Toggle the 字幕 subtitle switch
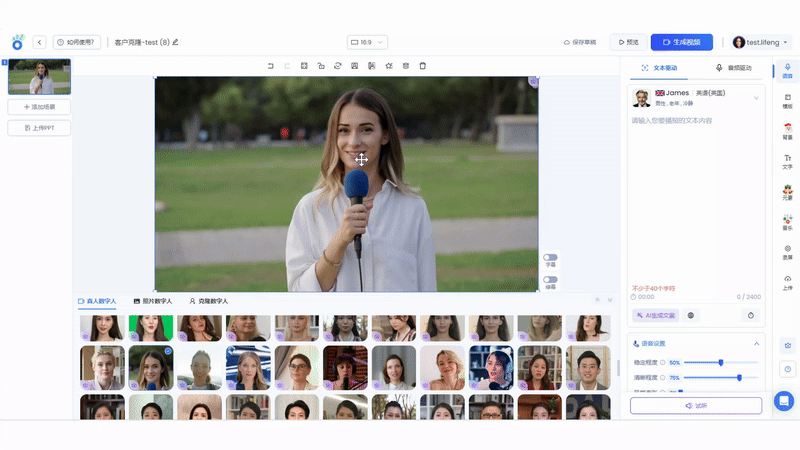 click(550, 258)
